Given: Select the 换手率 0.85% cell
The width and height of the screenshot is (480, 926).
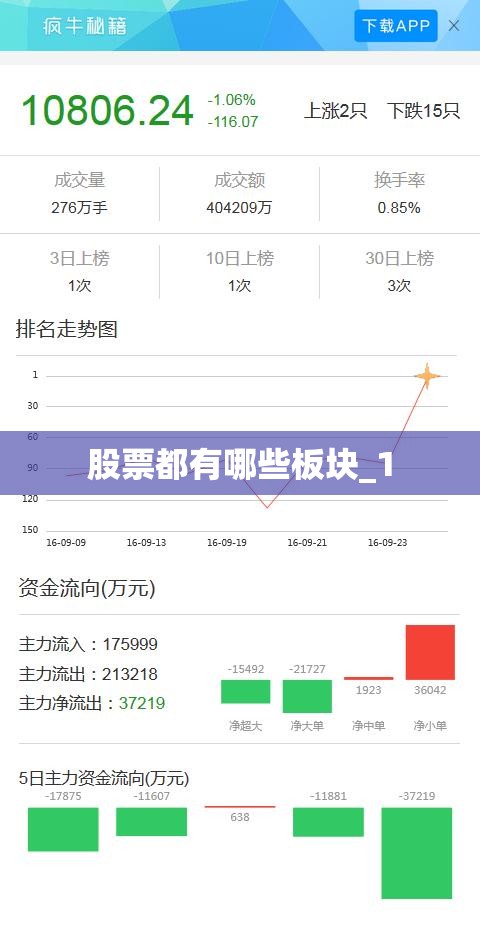Looking at the screenshot, I should (x=400, y=194).
